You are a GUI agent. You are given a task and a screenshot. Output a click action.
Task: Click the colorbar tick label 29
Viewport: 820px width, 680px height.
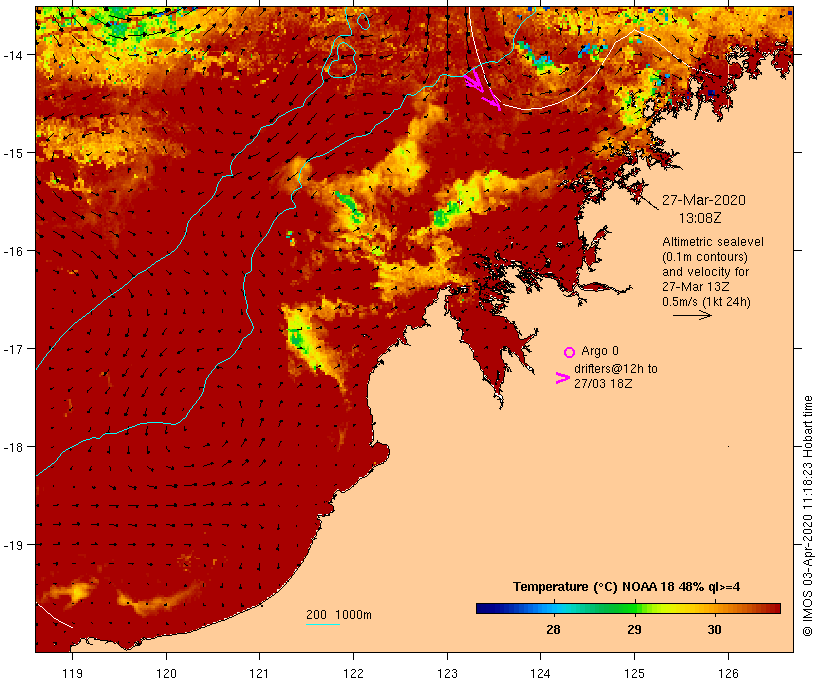click(x=634, y=629)
